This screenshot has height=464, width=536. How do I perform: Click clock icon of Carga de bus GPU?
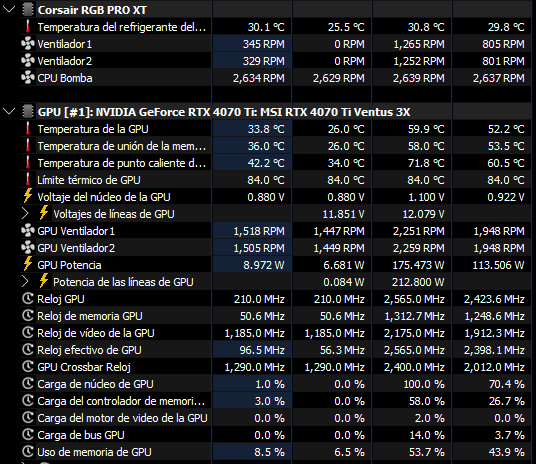(x=28, y=435)
